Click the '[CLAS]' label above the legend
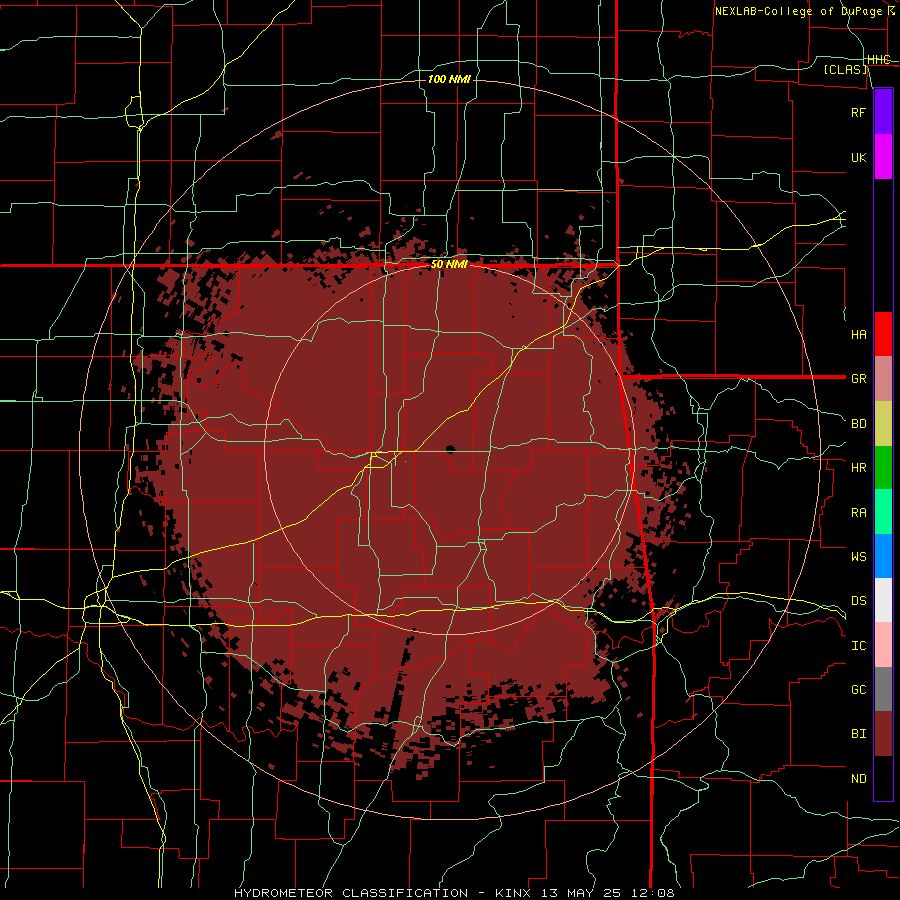This screenshot has height=900, width=900. pyautogui.click(x=845, y=69)
